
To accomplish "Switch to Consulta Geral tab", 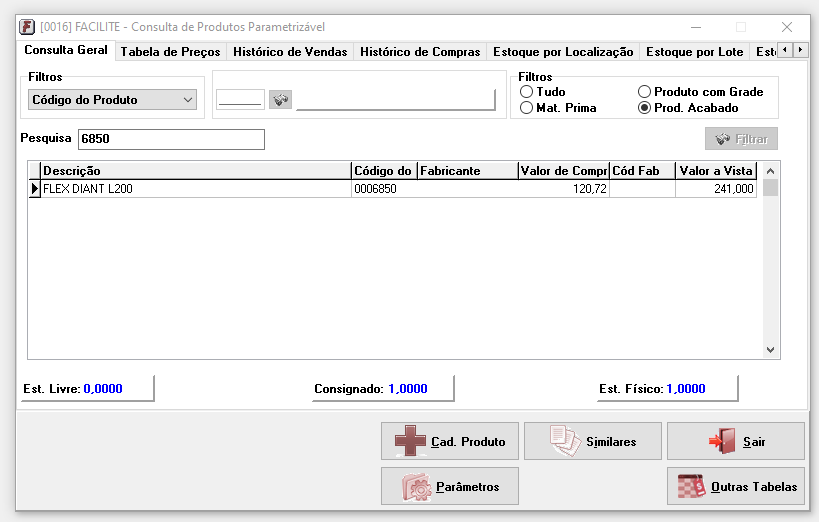I will click(66, 50).
